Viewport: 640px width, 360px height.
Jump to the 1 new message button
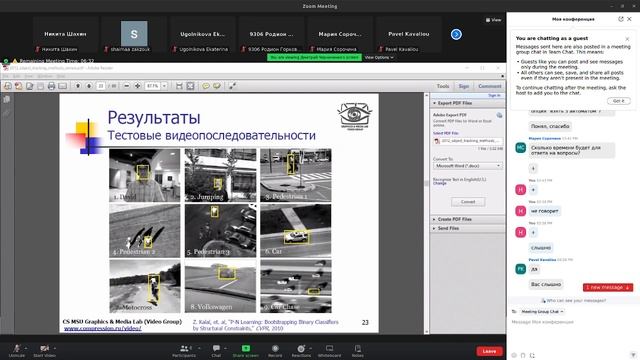608,287
